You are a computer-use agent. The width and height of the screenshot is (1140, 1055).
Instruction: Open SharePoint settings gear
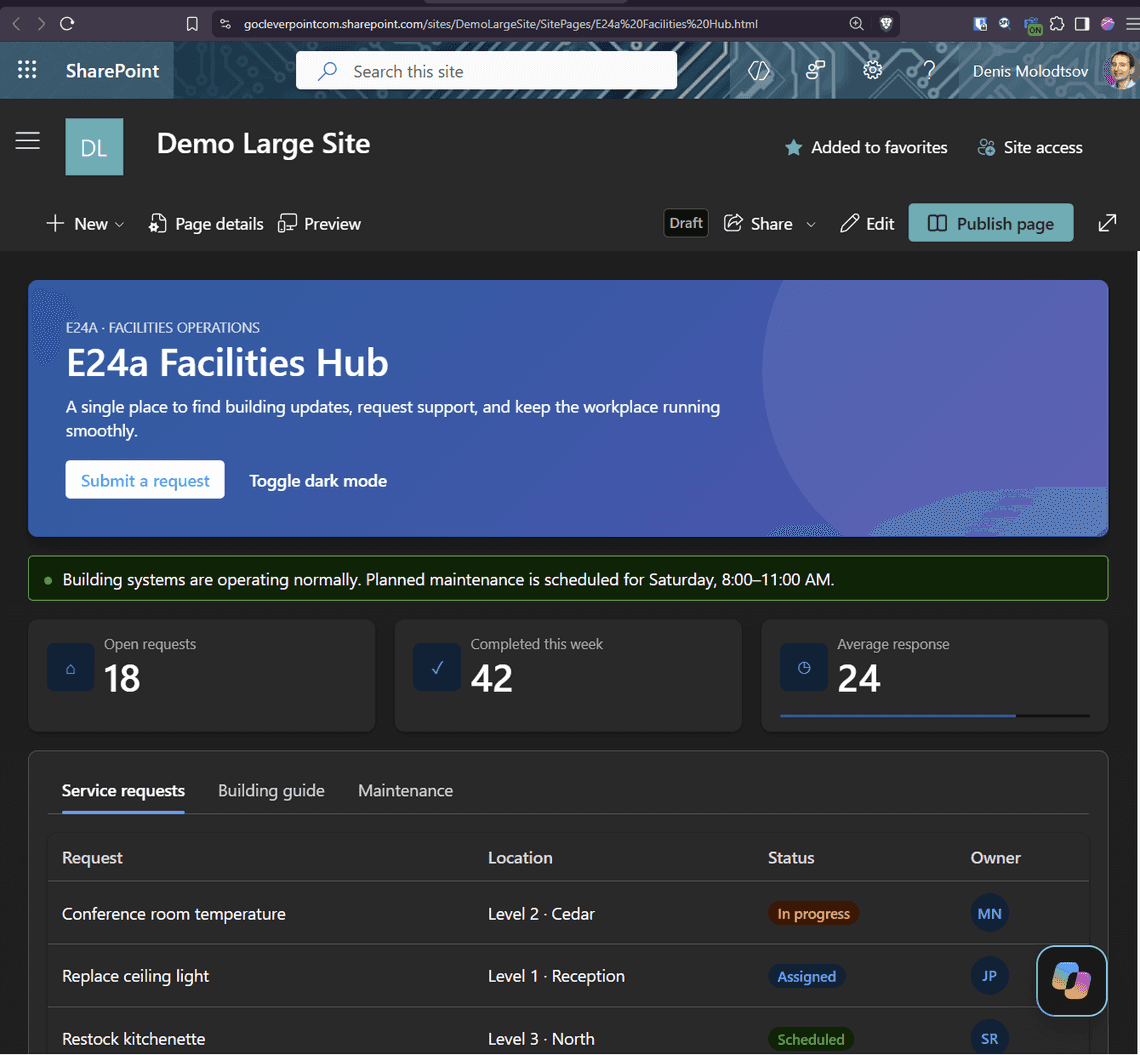click(x=872, y=71)
